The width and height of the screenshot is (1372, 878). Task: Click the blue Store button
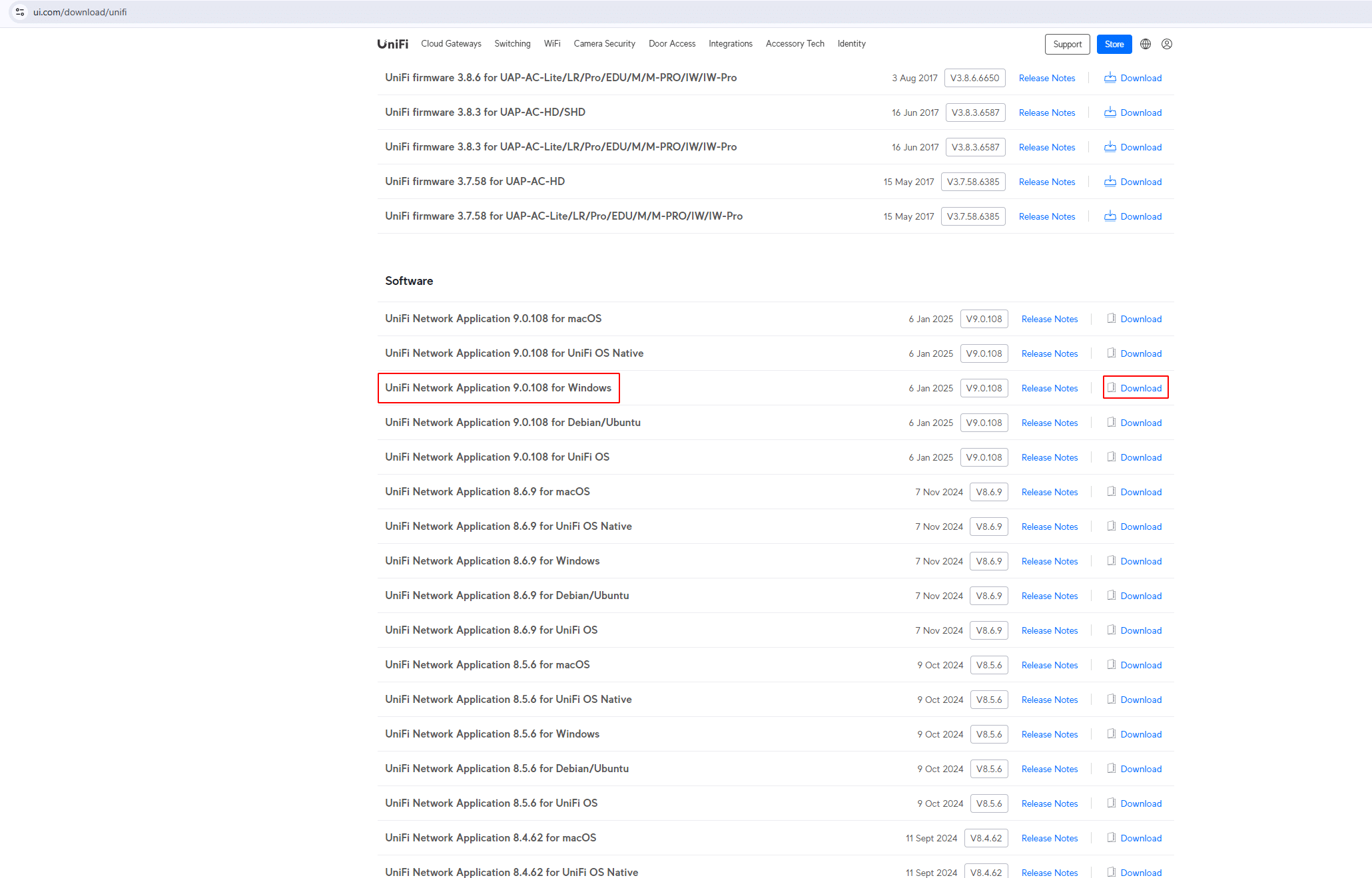click(1114, 44)
